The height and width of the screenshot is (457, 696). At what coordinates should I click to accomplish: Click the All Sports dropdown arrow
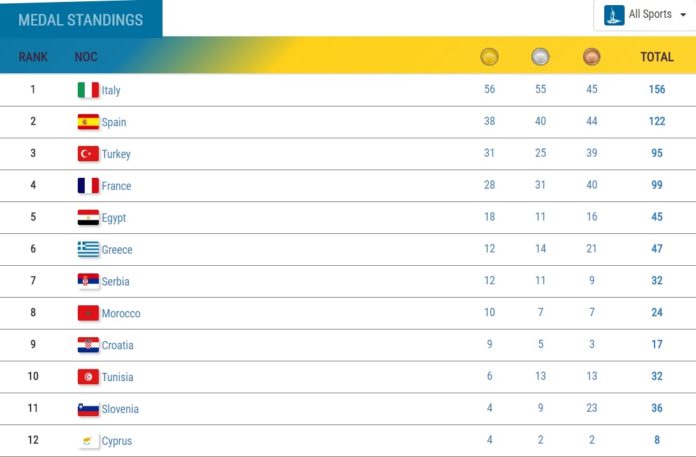pyautogui.click(x=682, y=15)
